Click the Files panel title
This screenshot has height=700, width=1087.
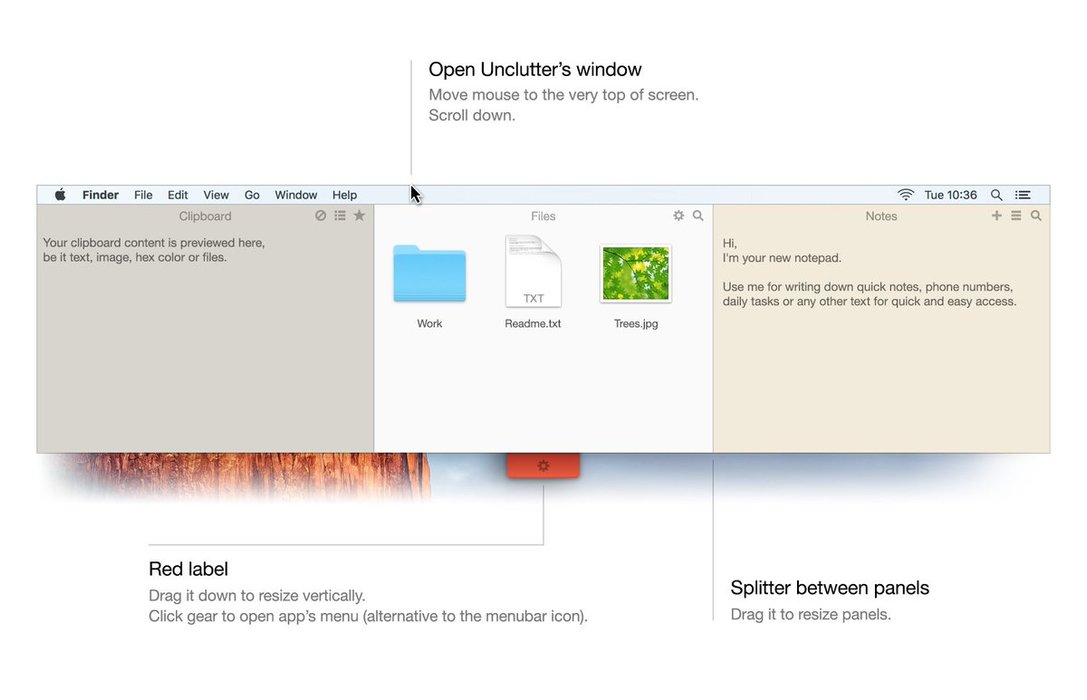(544, 216)
